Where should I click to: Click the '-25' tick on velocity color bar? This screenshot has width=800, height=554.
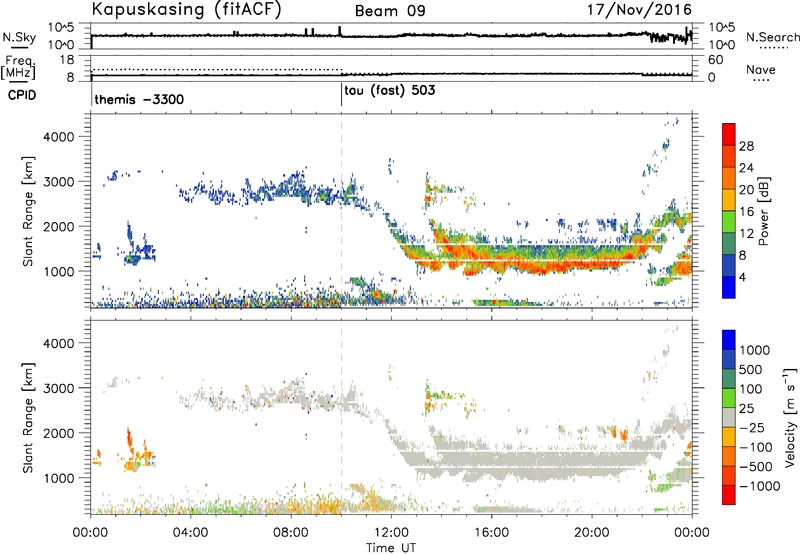point(752,427)
